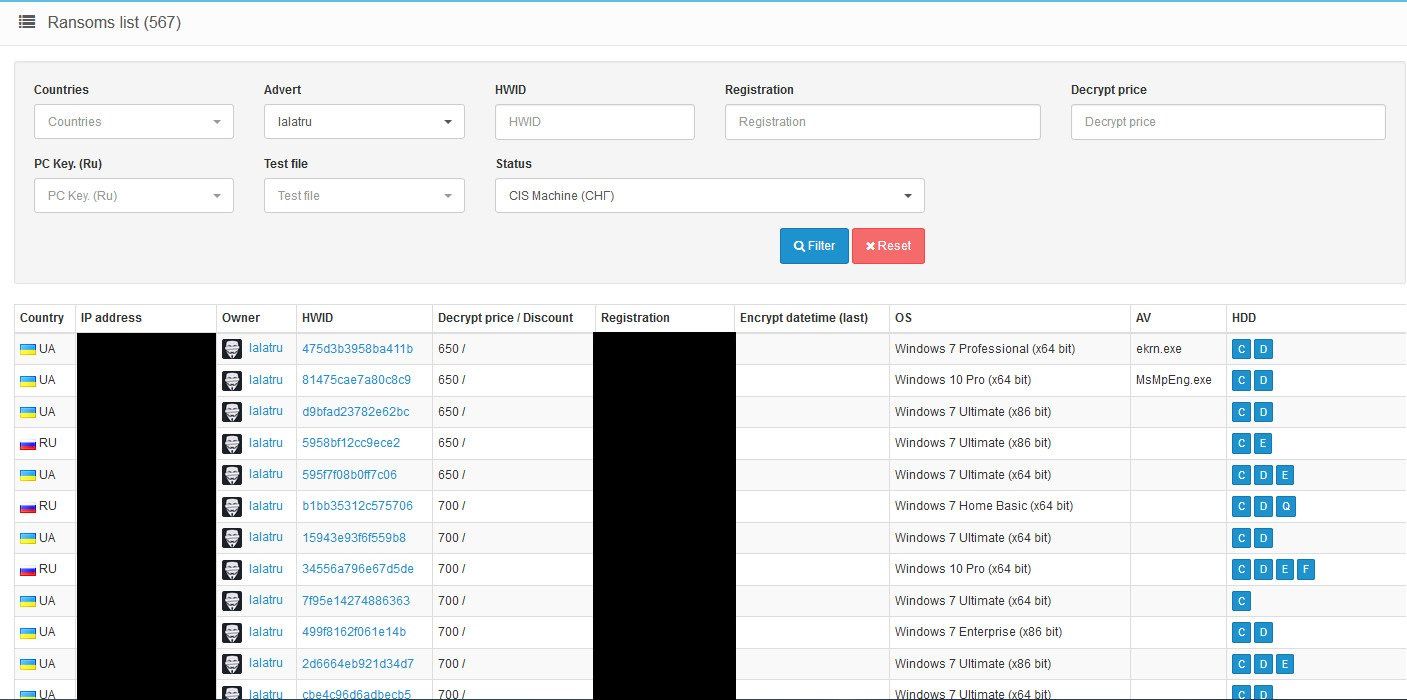Select drive C badge in row b1bb35312c575706
The height and width of the screenshot is (700, 1407).
point(1242,507)
